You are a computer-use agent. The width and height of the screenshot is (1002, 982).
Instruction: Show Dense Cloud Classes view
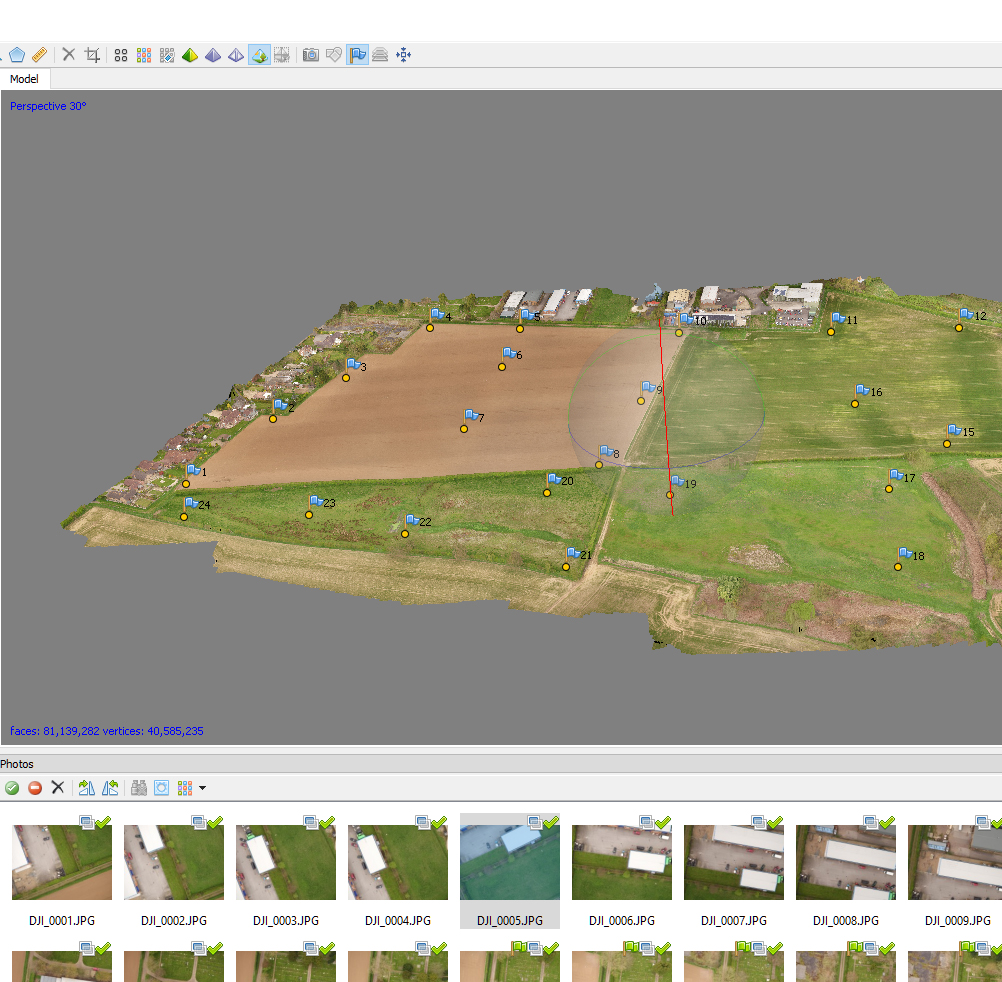pos(167,56)
